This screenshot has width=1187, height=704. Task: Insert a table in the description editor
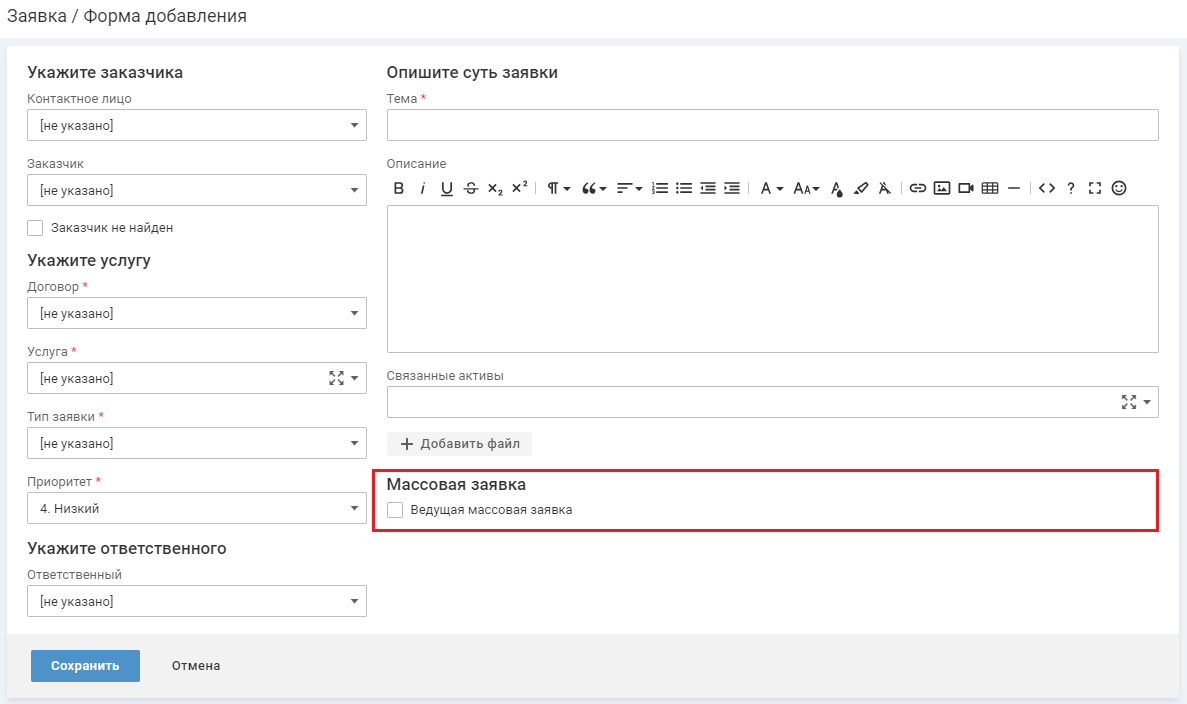point(990,188)
